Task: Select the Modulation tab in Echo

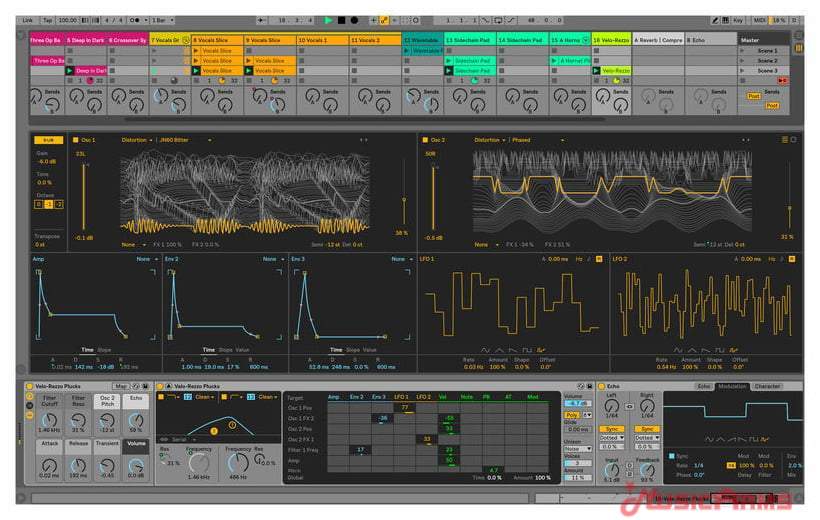Action: pos(732,385)
